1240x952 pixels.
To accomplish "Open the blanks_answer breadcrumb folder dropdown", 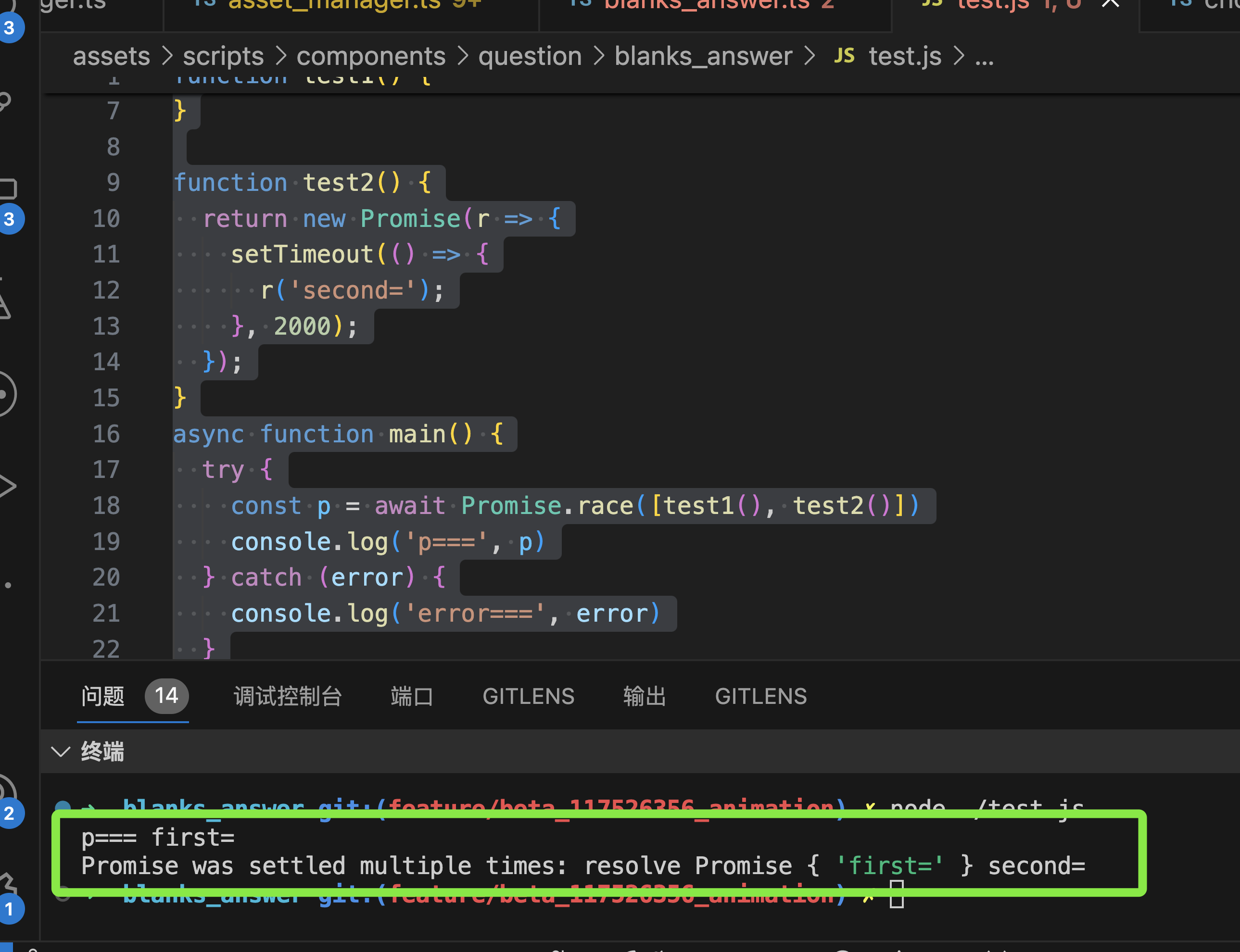I will pyautogui.click(x=703, y=57).
